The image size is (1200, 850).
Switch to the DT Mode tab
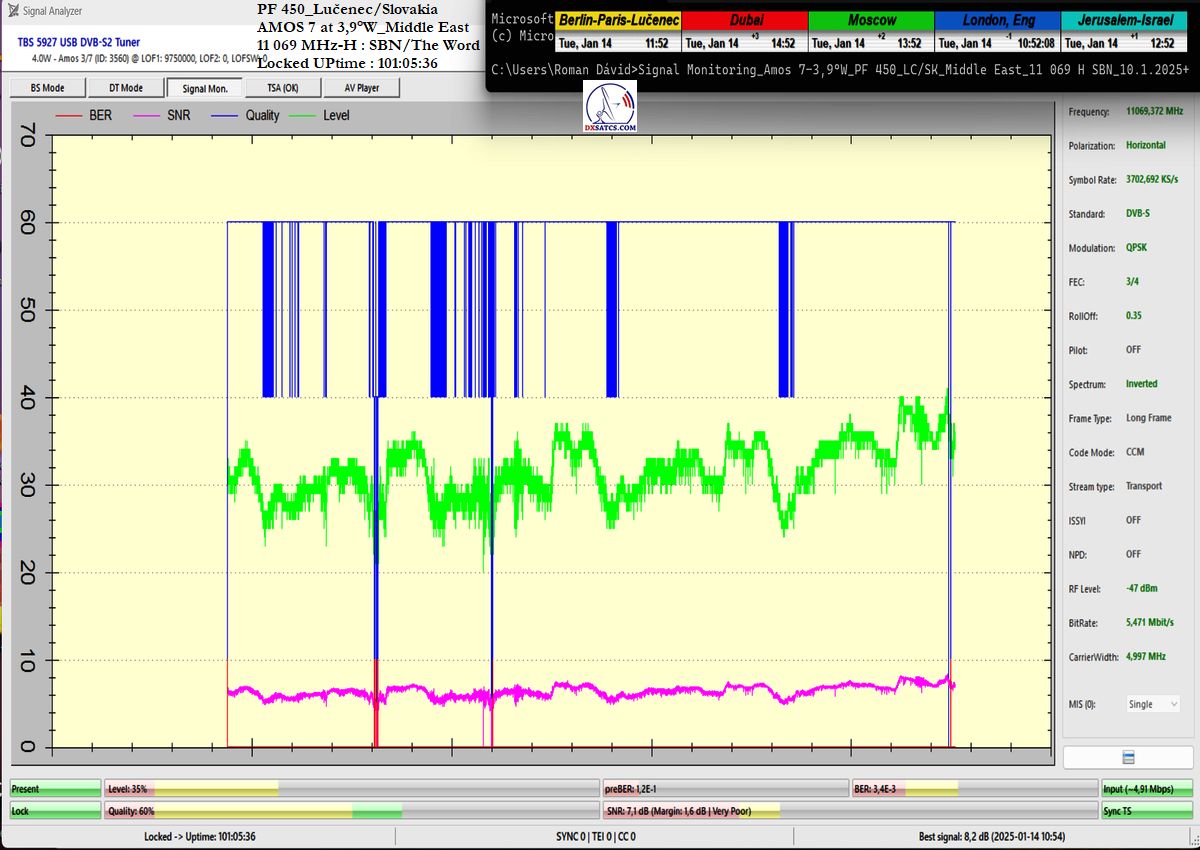click(x=125, y=88)
